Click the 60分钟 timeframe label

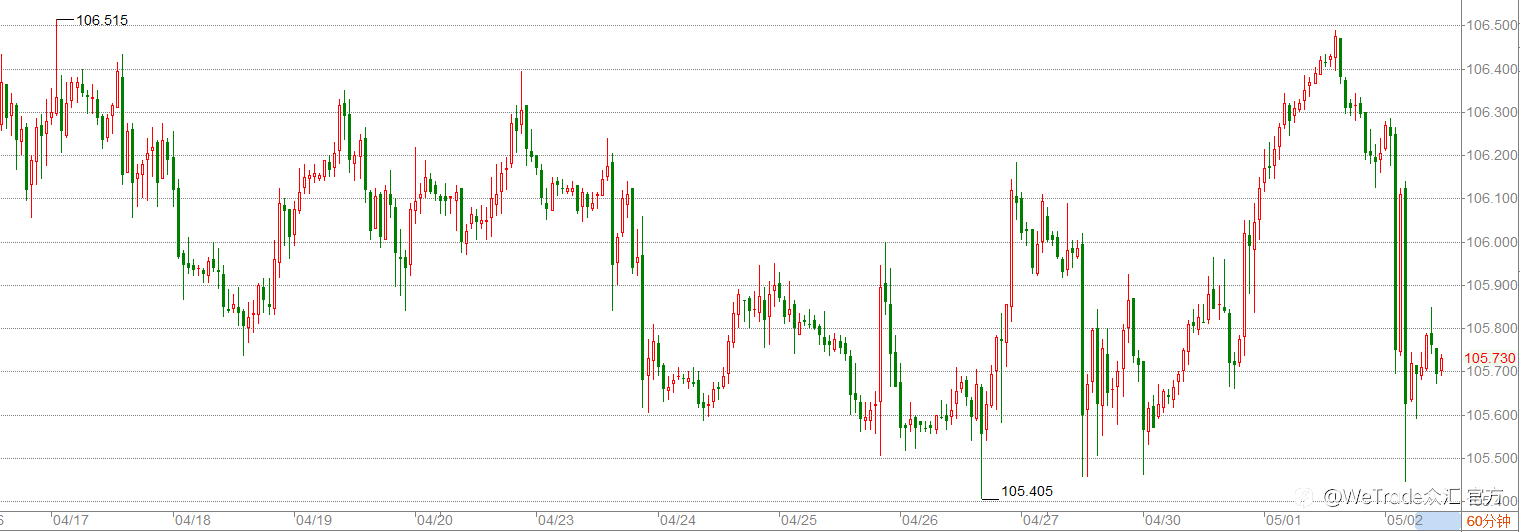(x=1489, y=521)
